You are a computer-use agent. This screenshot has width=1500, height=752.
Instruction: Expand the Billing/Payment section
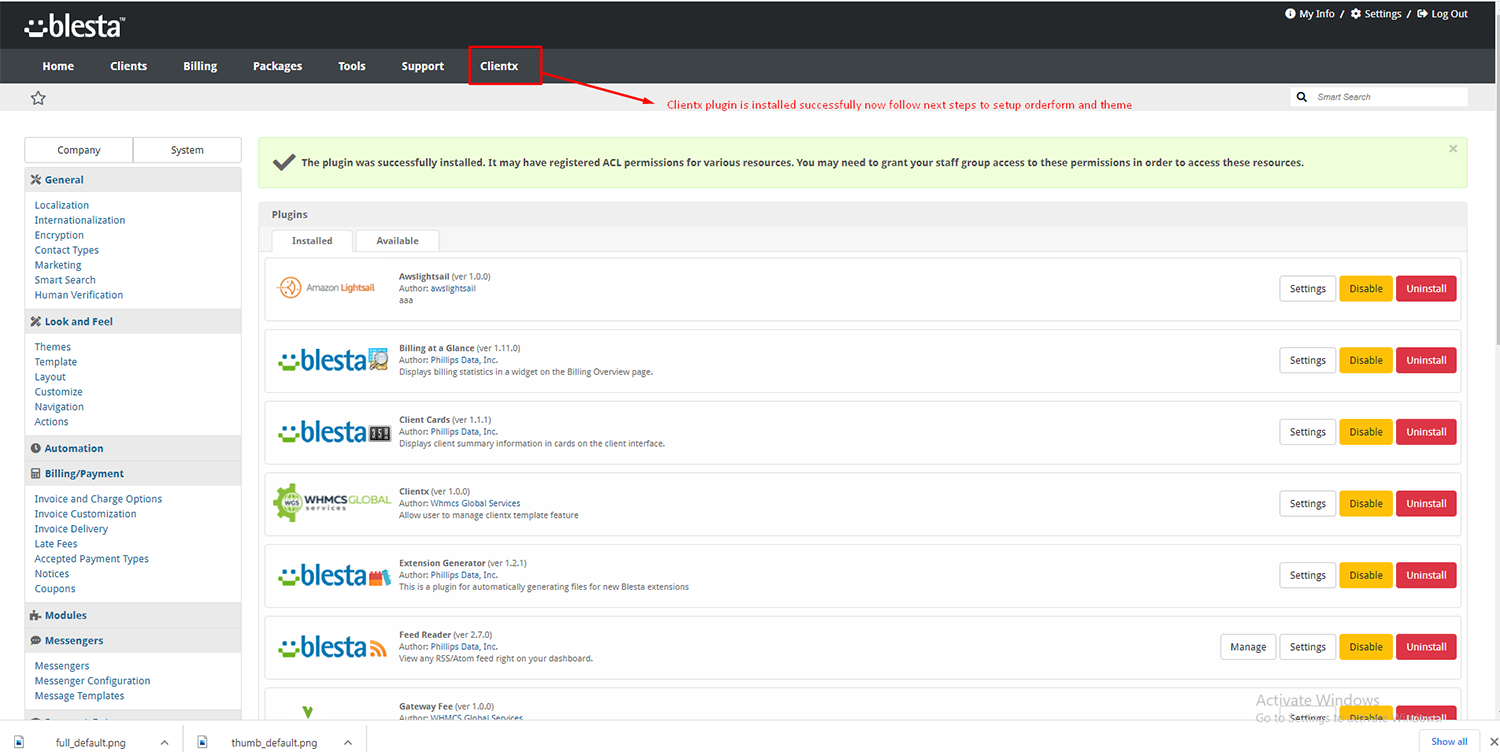(x=133, y=474)
